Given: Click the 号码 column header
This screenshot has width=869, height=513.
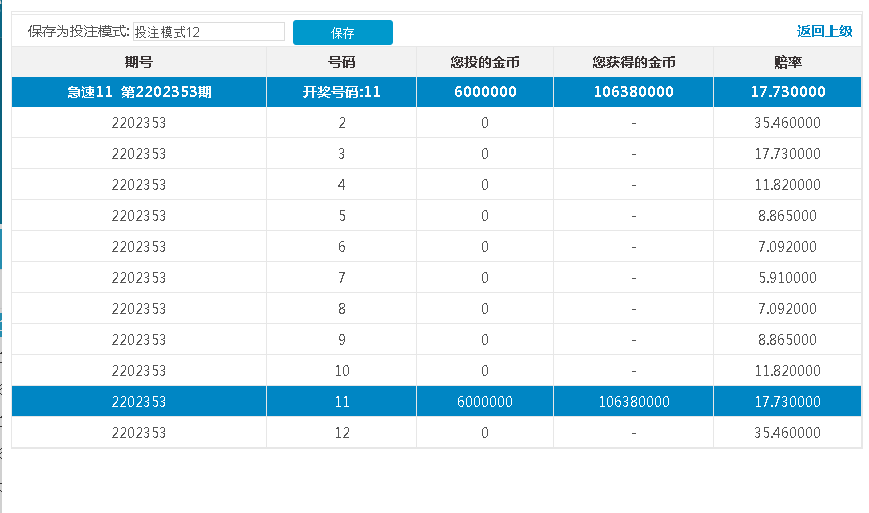Looking at the screenshot, I should coord(342,62).
